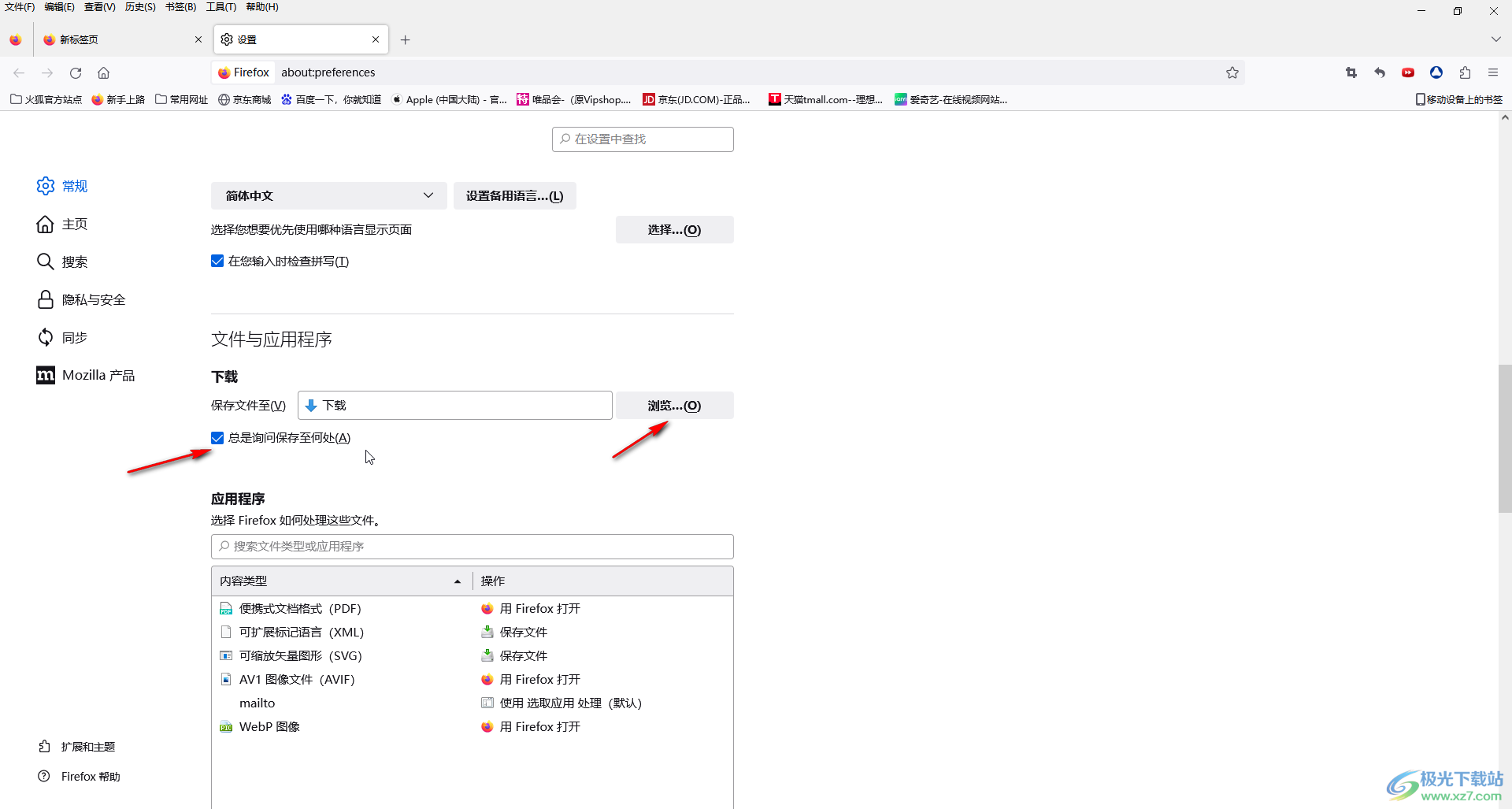Open the 京东商城 bookmark
Viewport: 1512px width, 809px height.
point(245,99)
